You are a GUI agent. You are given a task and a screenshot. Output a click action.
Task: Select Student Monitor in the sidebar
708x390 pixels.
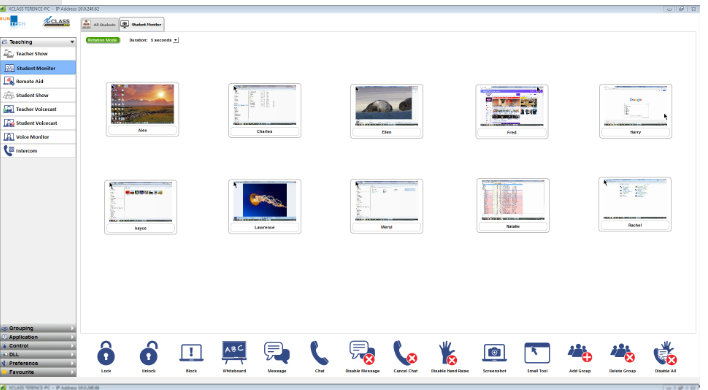pos(38,68)
